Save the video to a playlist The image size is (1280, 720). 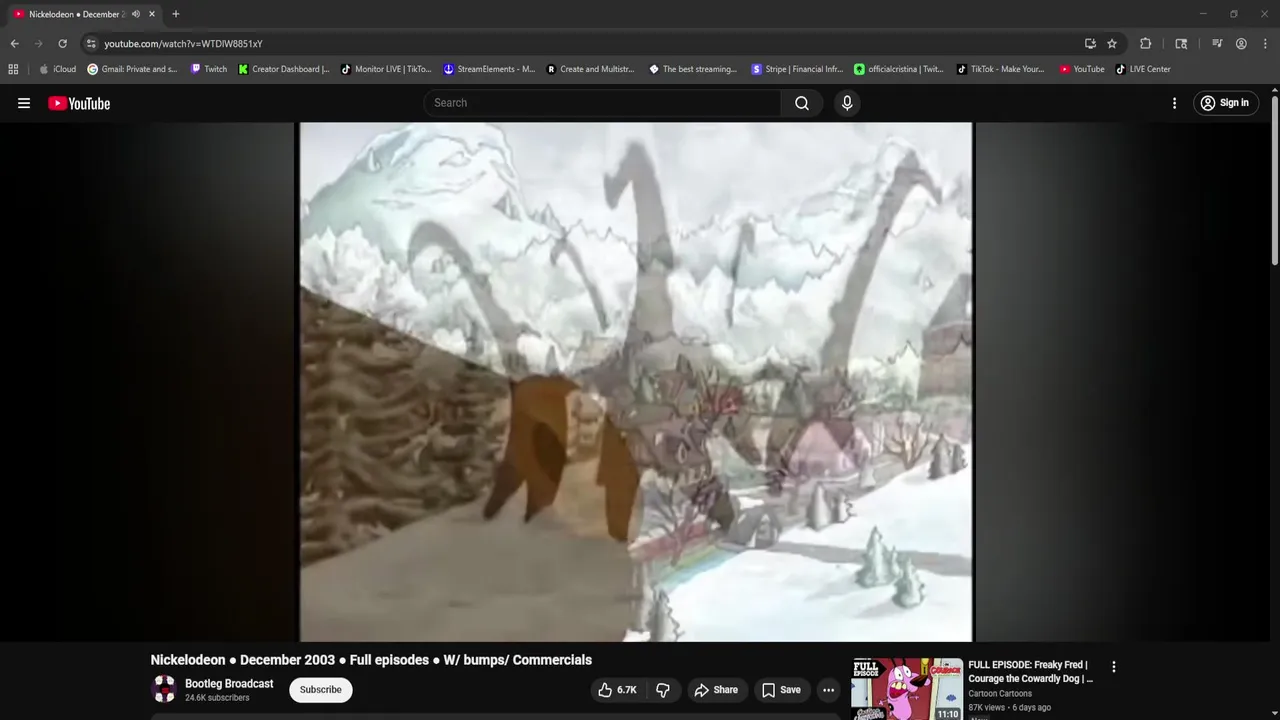pos(781,690)
